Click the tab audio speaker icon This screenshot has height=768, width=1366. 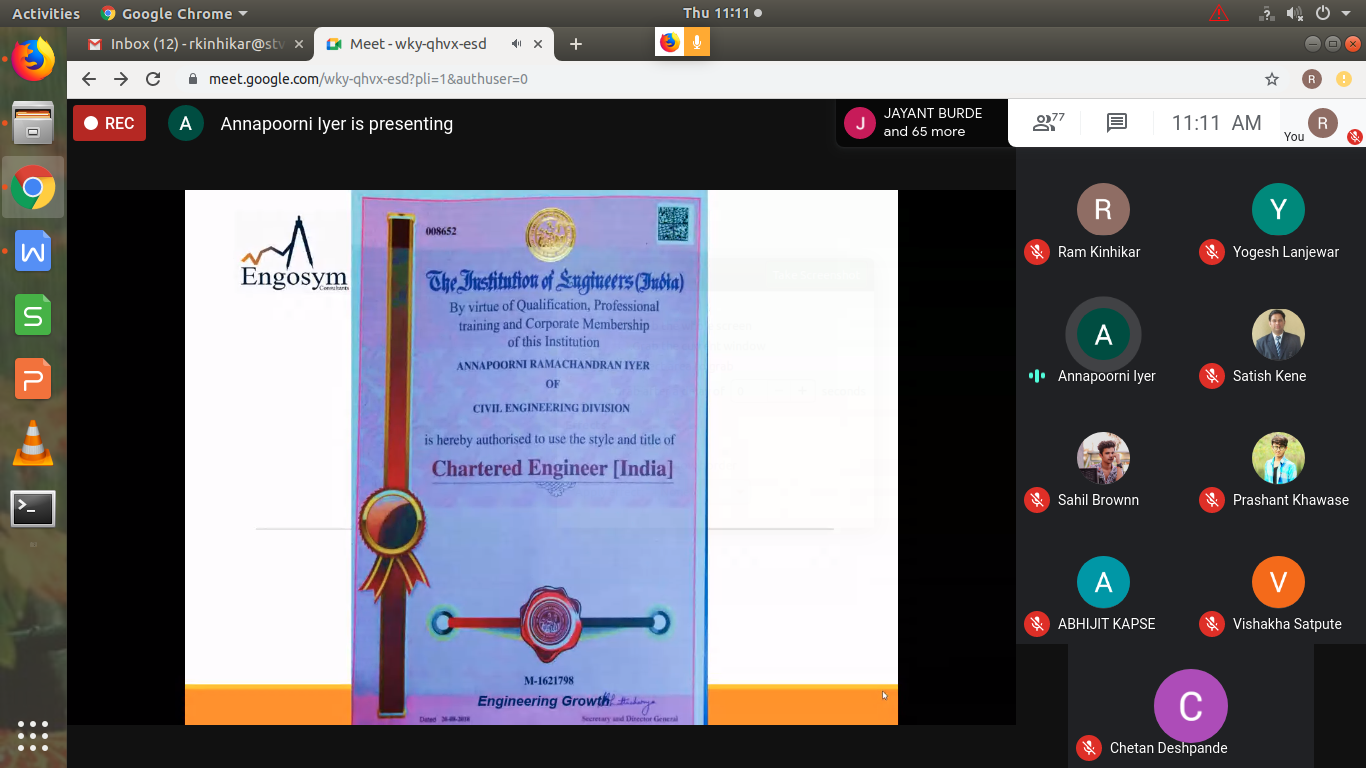click(x=516, y=44)
